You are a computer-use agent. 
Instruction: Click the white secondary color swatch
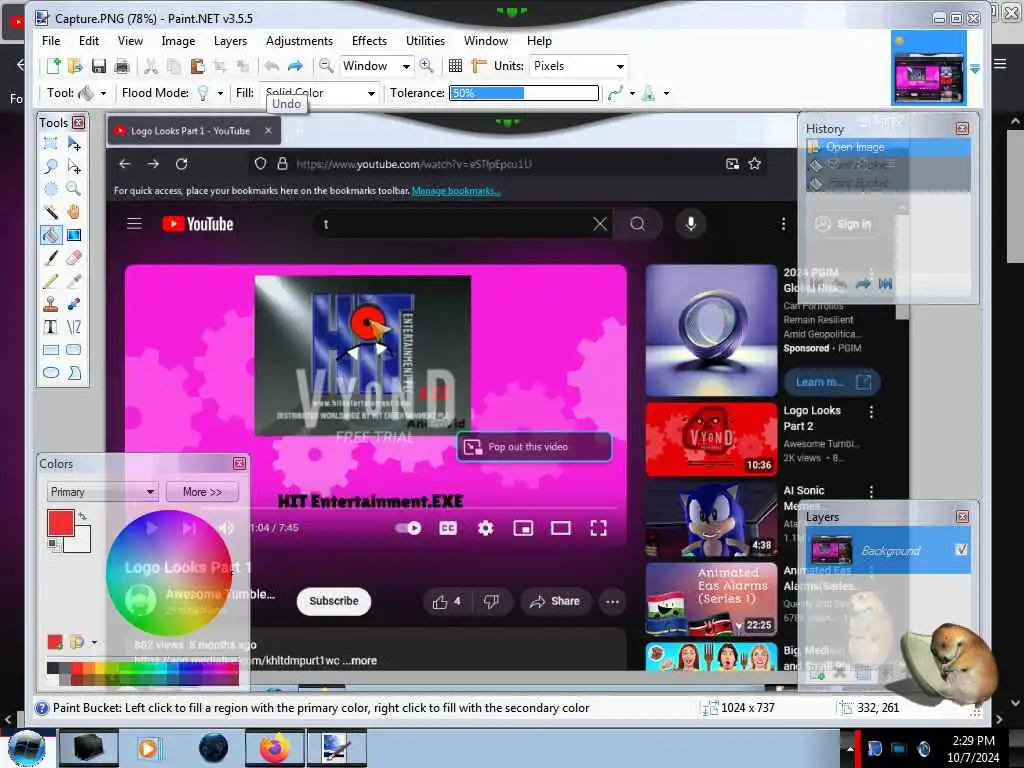pos(82,542)
